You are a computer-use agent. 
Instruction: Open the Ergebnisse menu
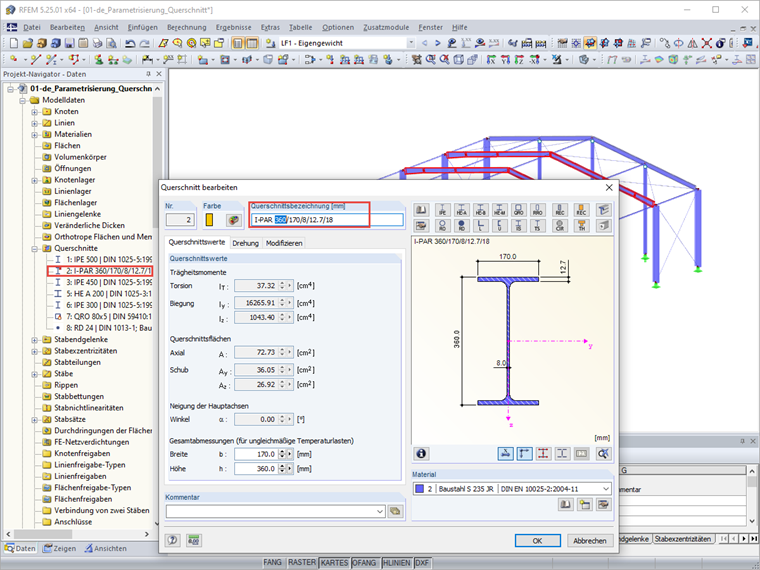coord(234,28)
